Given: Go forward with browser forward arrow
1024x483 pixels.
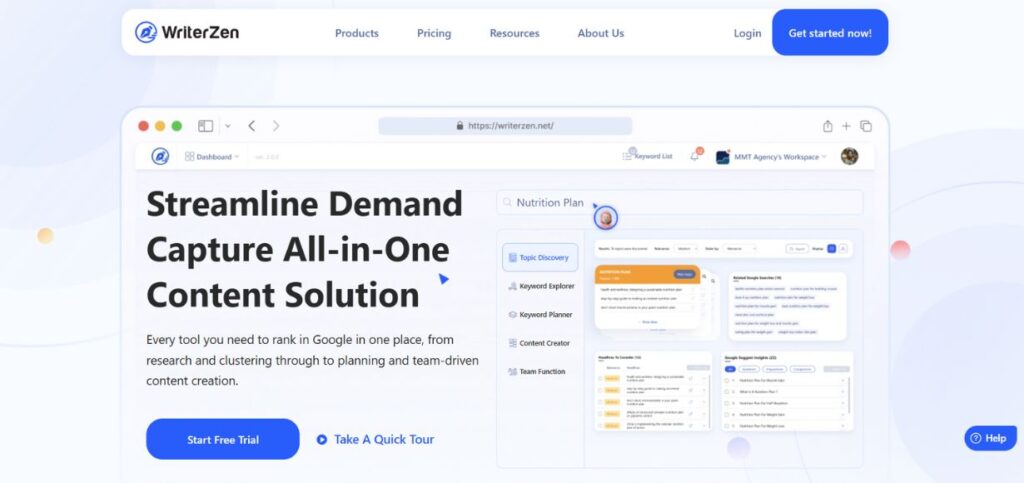Looking at the screenshot, I should point(276,126).
